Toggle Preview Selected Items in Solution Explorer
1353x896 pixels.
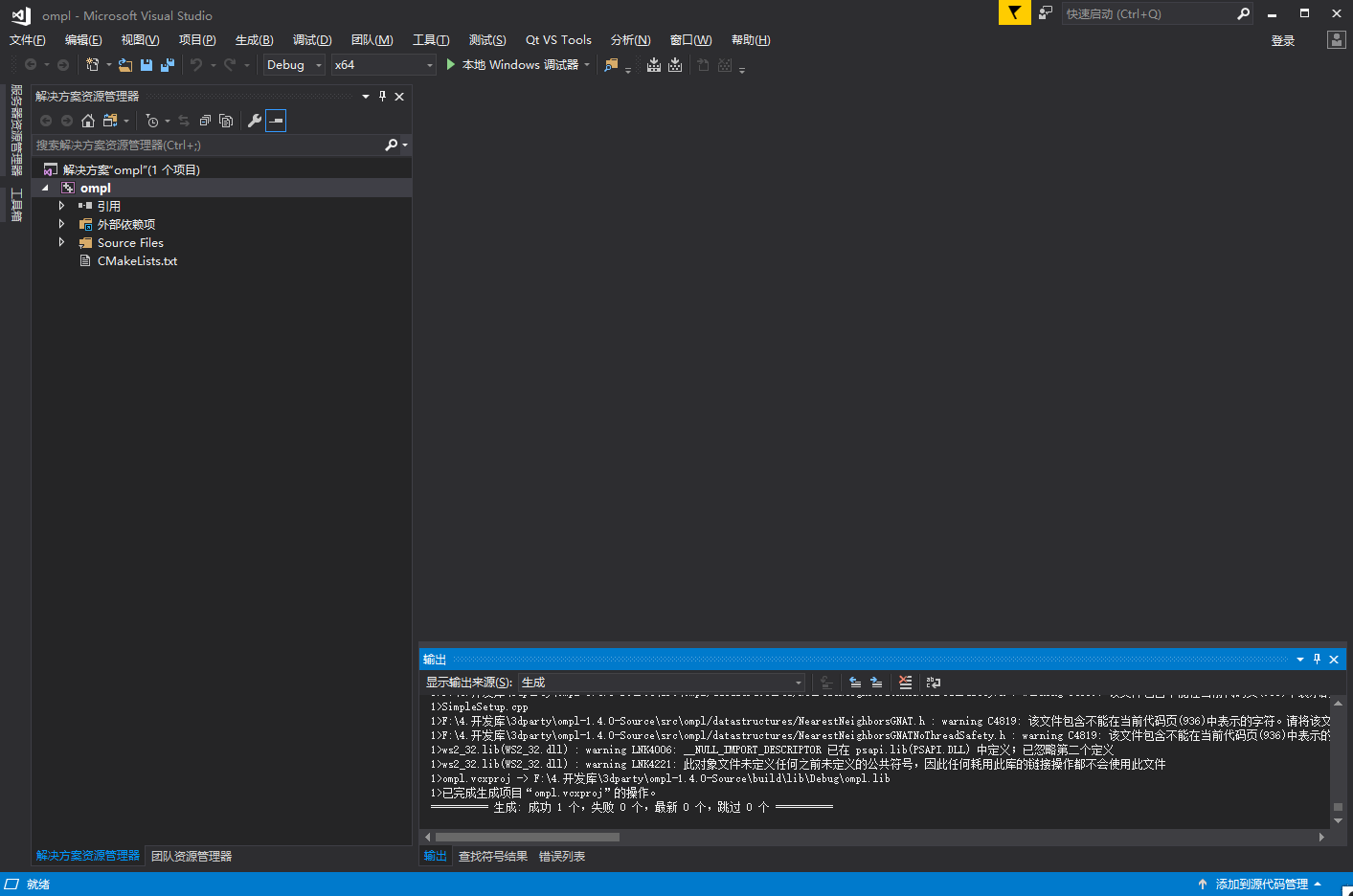[226, 121]
